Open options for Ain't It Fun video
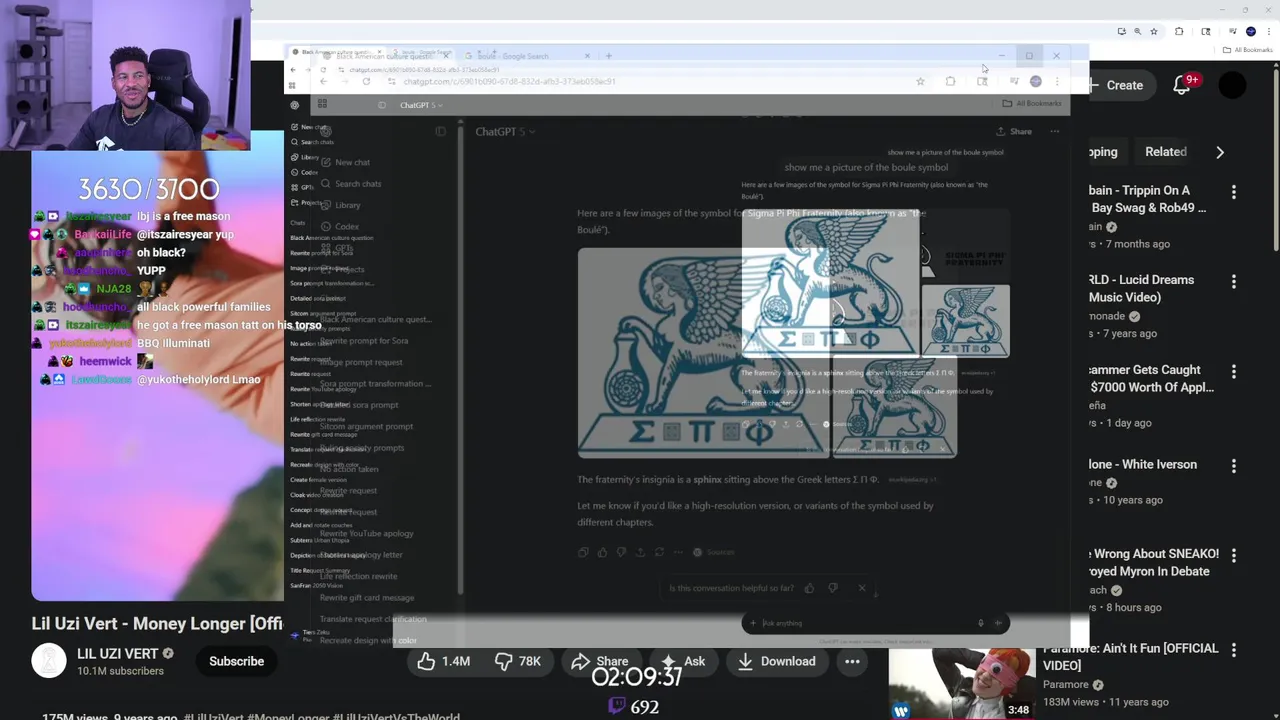The height and width of the screenshot is (720, 1280). click(x=1233, y=649)
